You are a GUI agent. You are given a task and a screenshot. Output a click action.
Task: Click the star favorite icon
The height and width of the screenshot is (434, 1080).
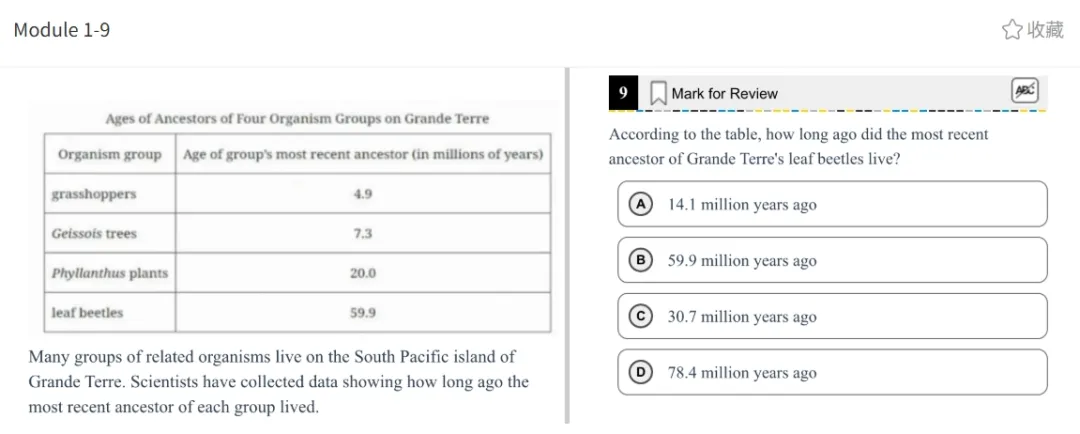coord(1012,30)
